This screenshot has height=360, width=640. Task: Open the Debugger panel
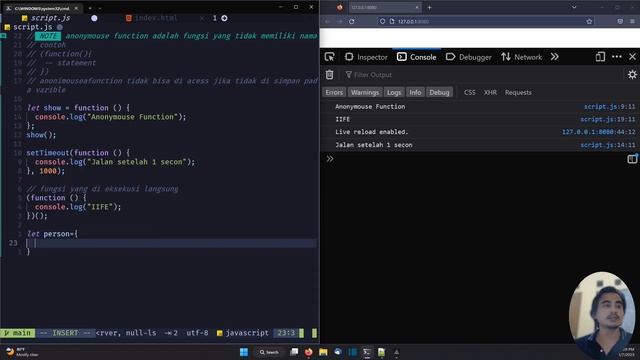tap(469, 57)
